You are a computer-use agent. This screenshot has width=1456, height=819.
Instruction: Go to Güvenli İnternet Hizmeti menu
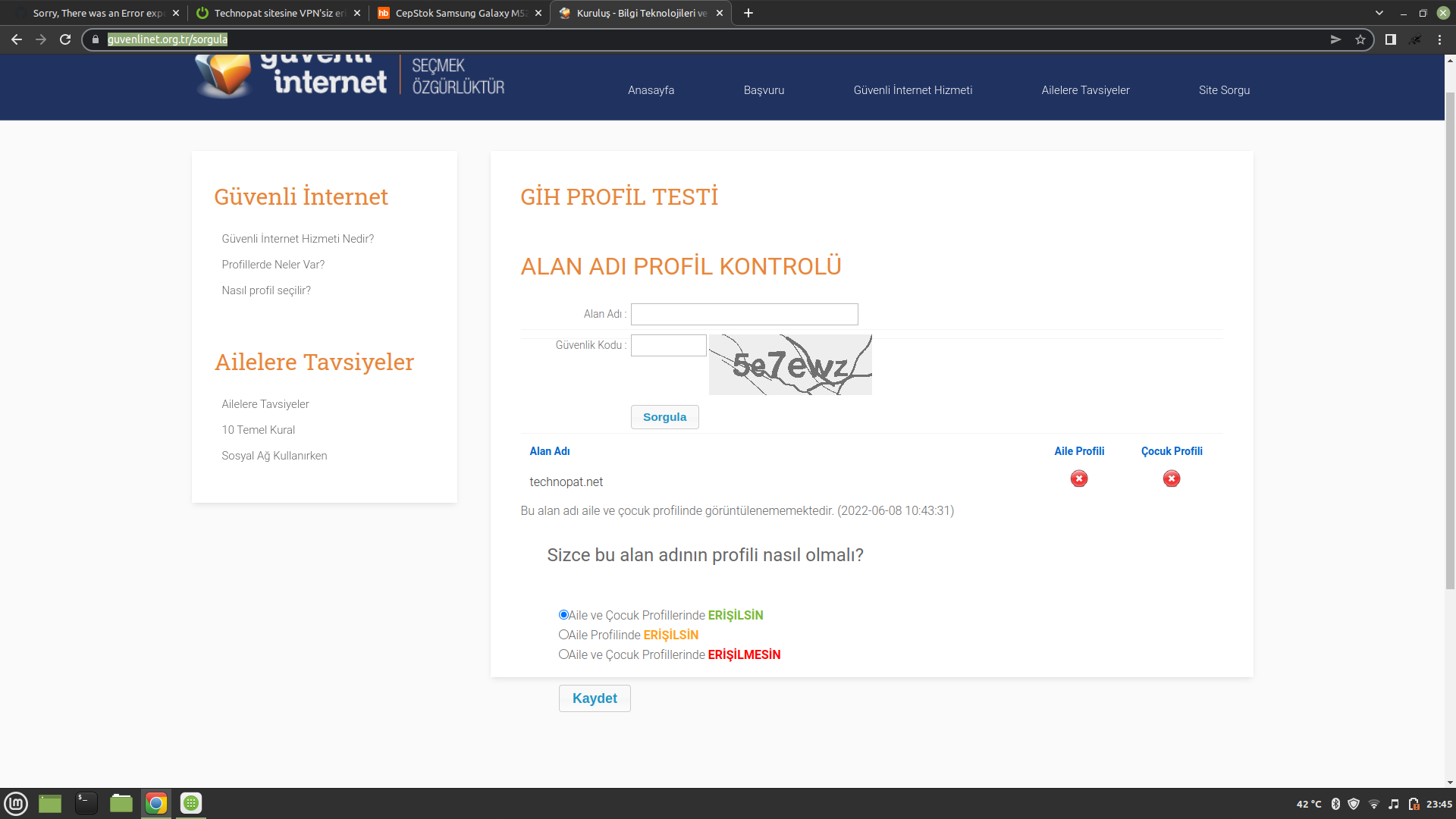coord(912,90)
